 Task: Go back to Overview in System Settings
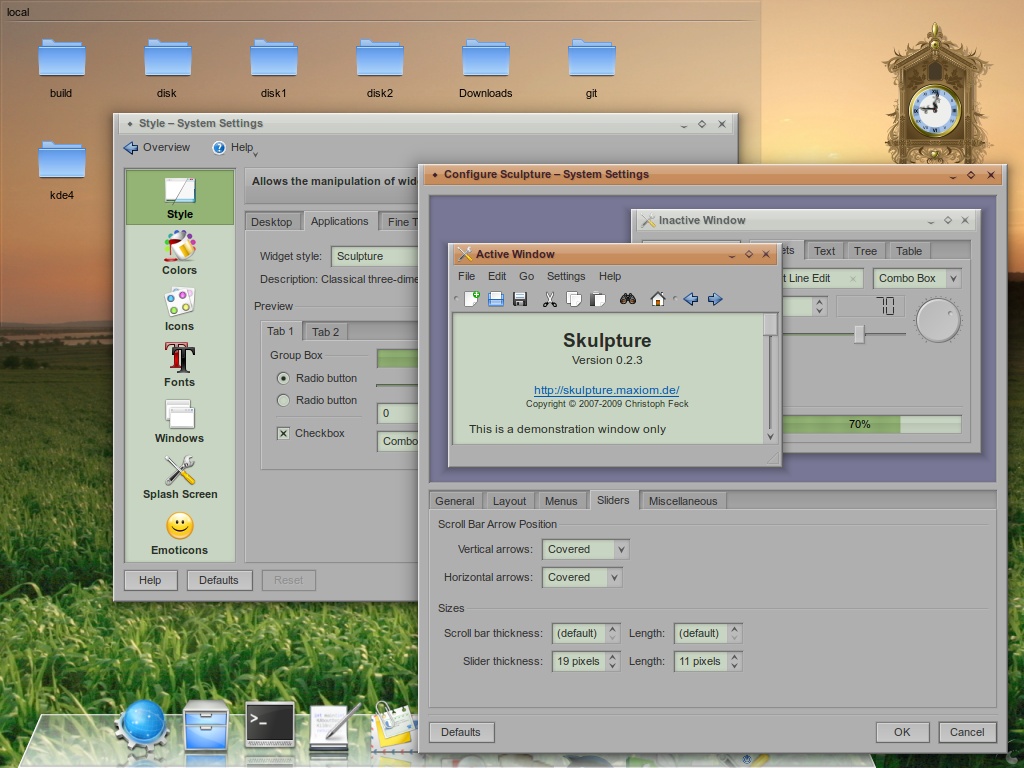[x=157, y=148]
